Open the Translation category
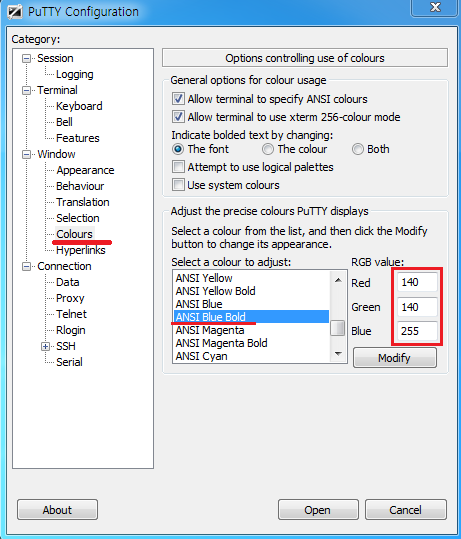This screenshot has height=539, width=461. point(83,202)
